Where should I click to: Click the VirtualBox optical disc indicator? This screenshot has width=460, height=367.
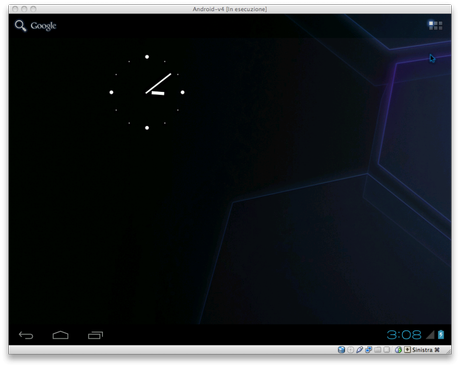(350, 350)
